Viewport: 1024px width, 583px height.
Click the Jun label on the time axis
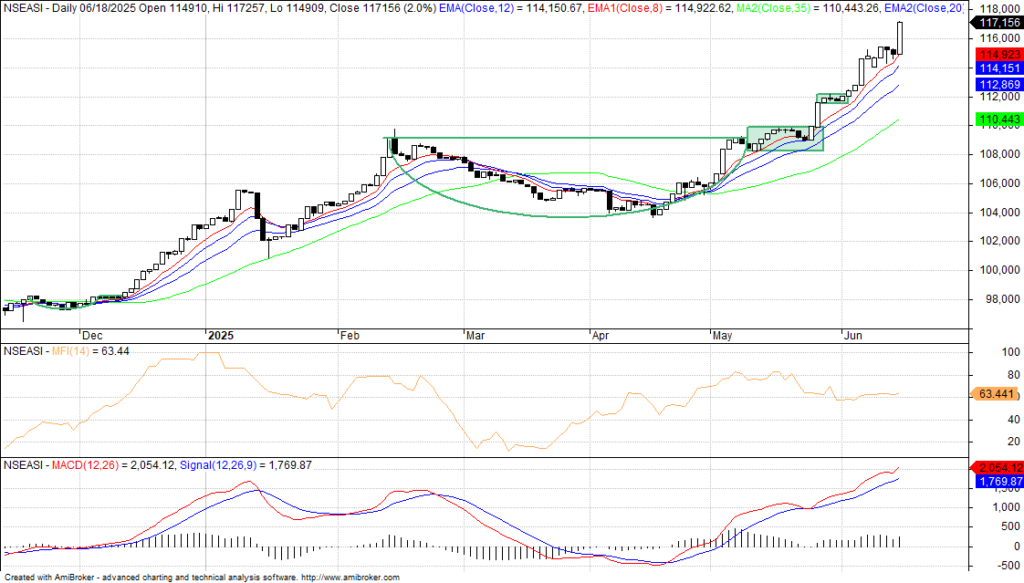pyautogui.click(x=852, y=337)
